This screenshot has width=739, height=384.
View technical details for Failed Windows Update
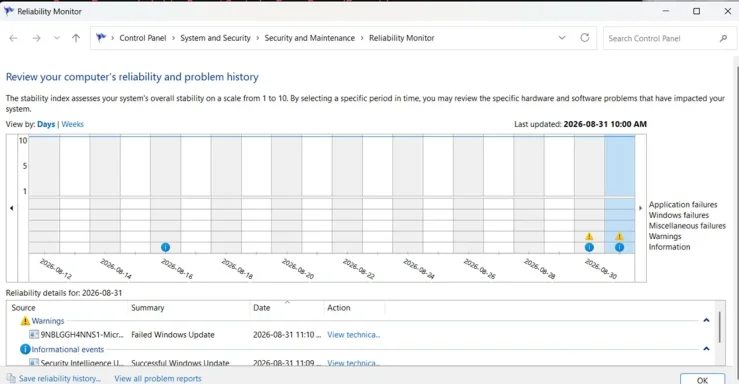pos(353,335)
